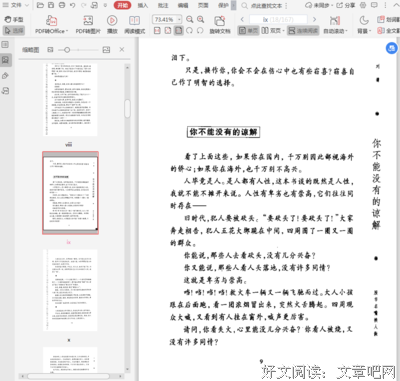Click the redo arrow icon

pos(83,5)
